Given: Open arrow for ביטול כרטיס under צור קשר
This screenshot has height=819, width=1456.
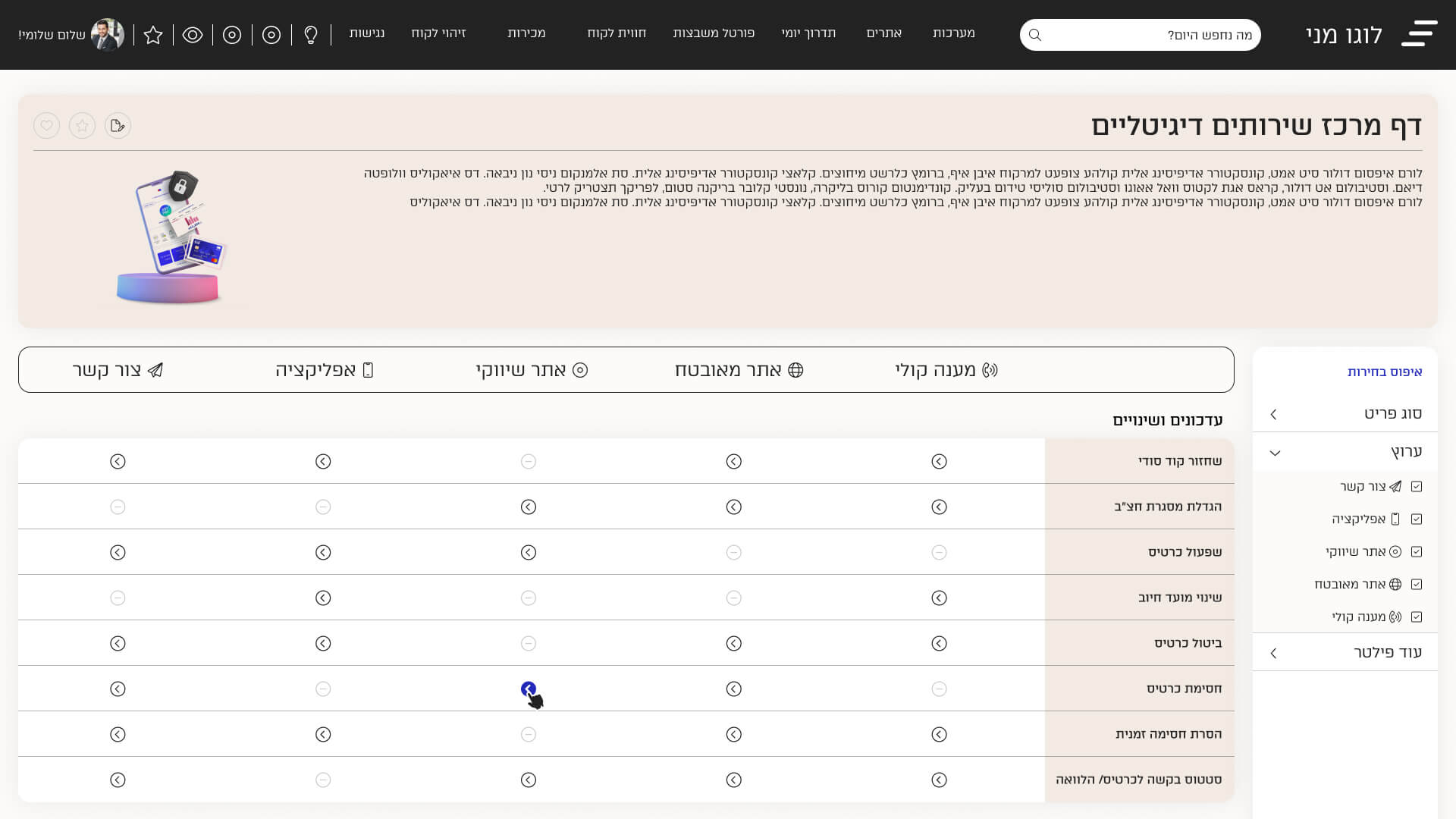Looking at the screenshot, I should [x=118, y=643].
